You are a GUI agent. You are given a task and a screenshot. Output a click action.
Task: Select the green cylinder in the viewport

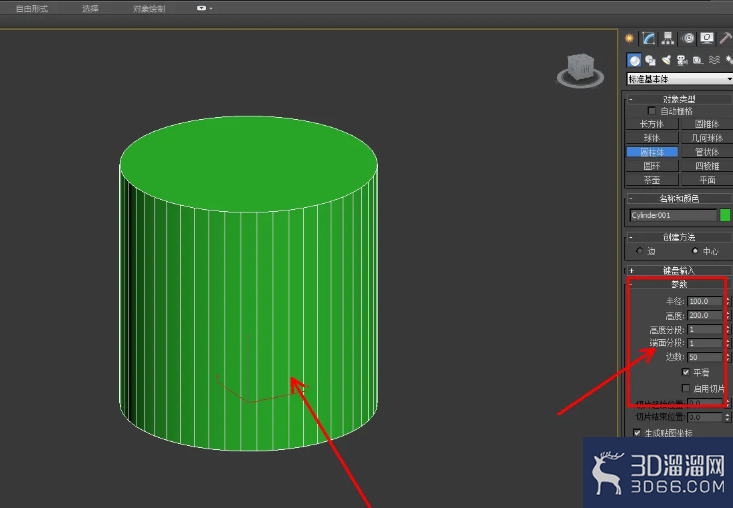(249, 283)
